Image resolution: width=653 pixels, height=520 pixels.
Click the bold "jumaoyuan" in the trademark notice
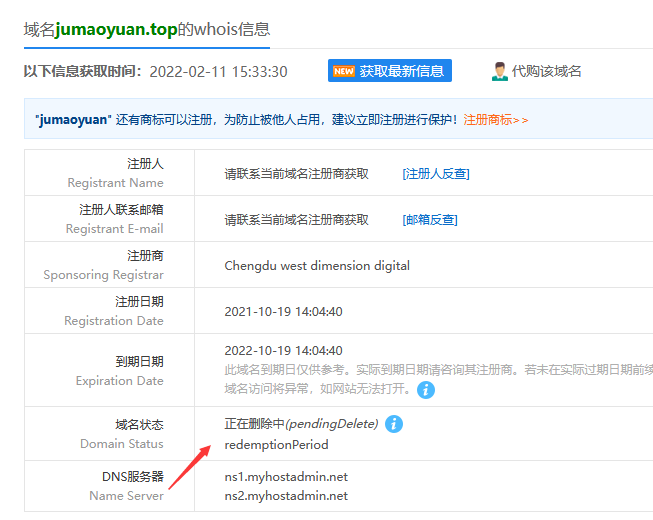(72, 119)
